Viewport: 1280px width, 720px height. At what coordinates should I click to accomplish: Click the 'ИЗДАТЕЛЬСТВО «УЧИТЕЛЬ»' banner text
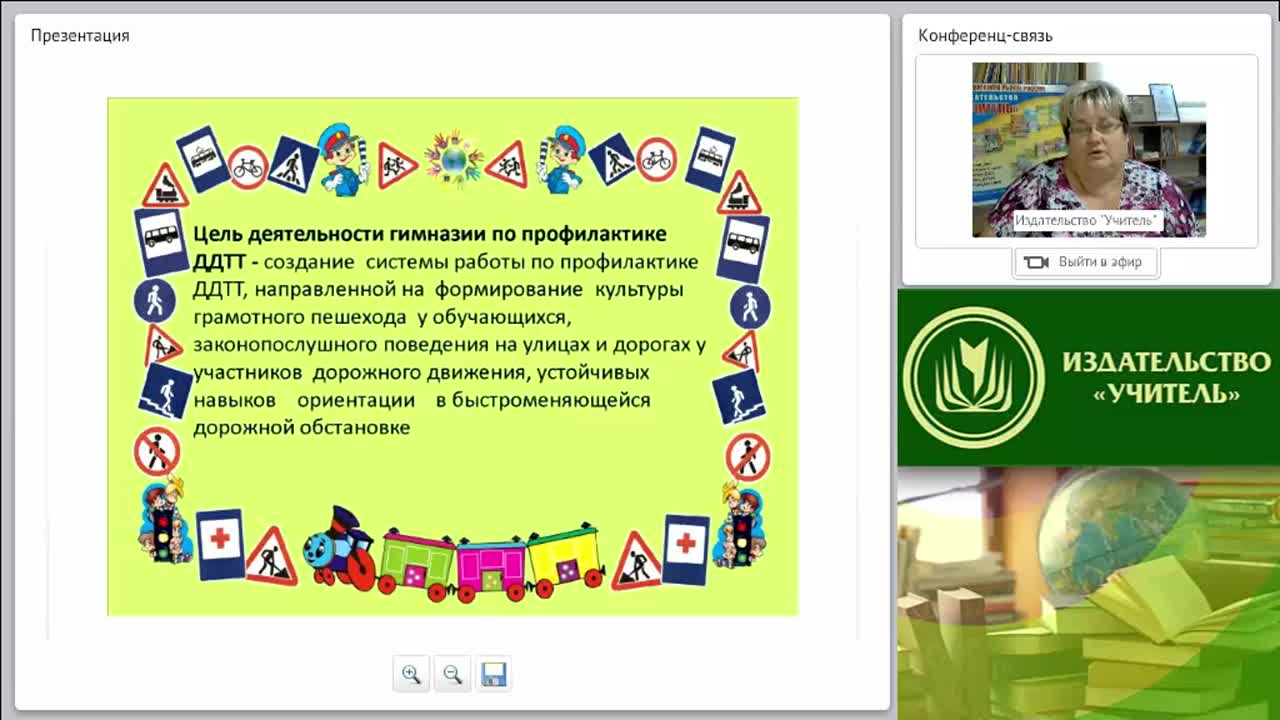click(x=1166, y=377)
